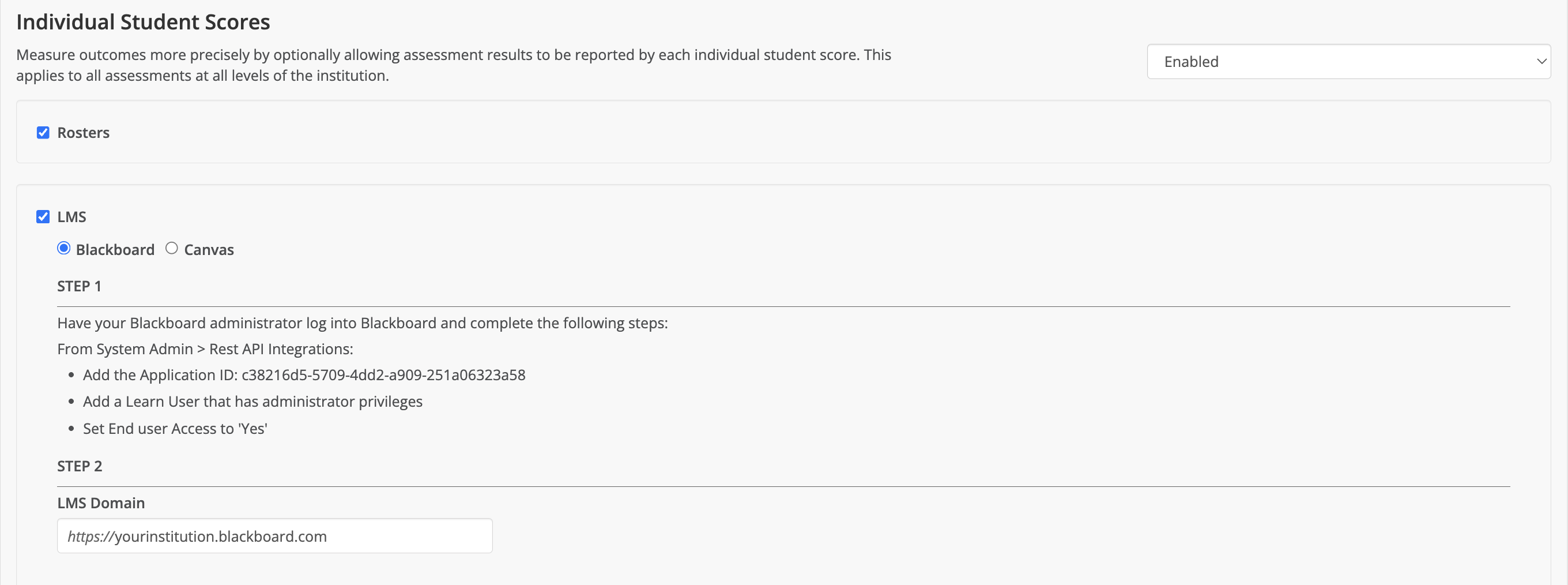Click the STEP 2 section heading
This screenshot has height=585, width=1568.
[x=79, y=466]
